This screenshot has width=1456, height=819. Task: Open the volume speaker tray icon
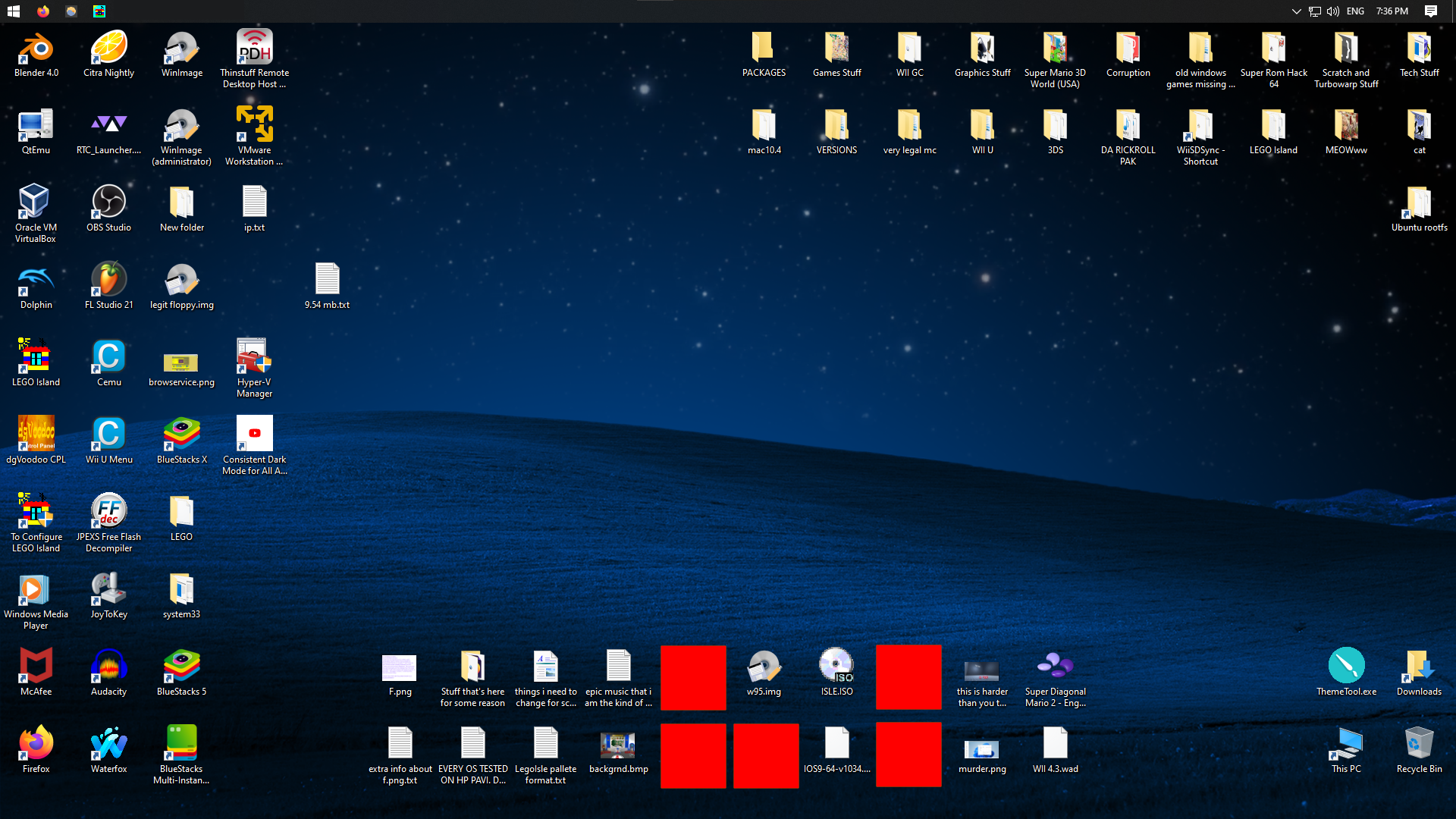point(1332,11)
